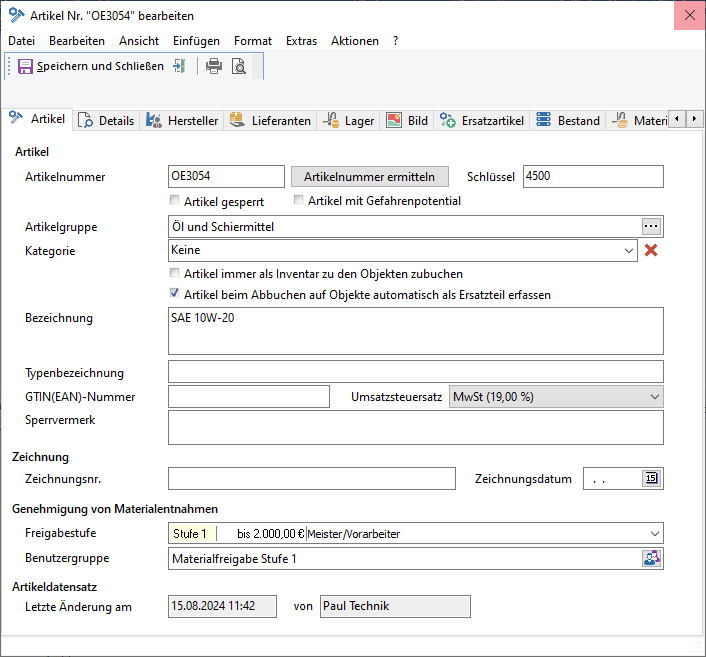
Task: Click the Benutzergruppe user selection icon
Action: pyautogui.click(x=652, y=558)
